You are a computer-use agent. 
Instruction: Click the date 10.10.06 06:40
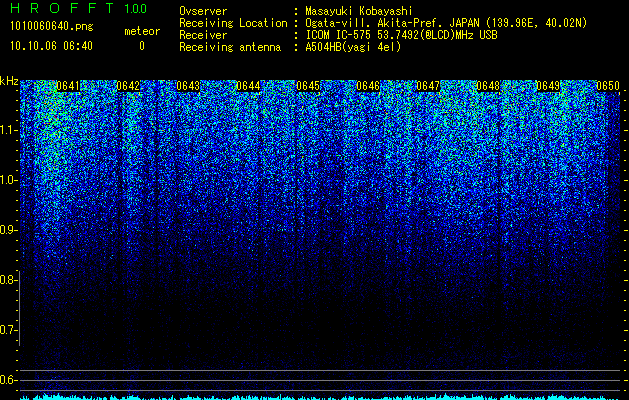[x=51, y=46]
